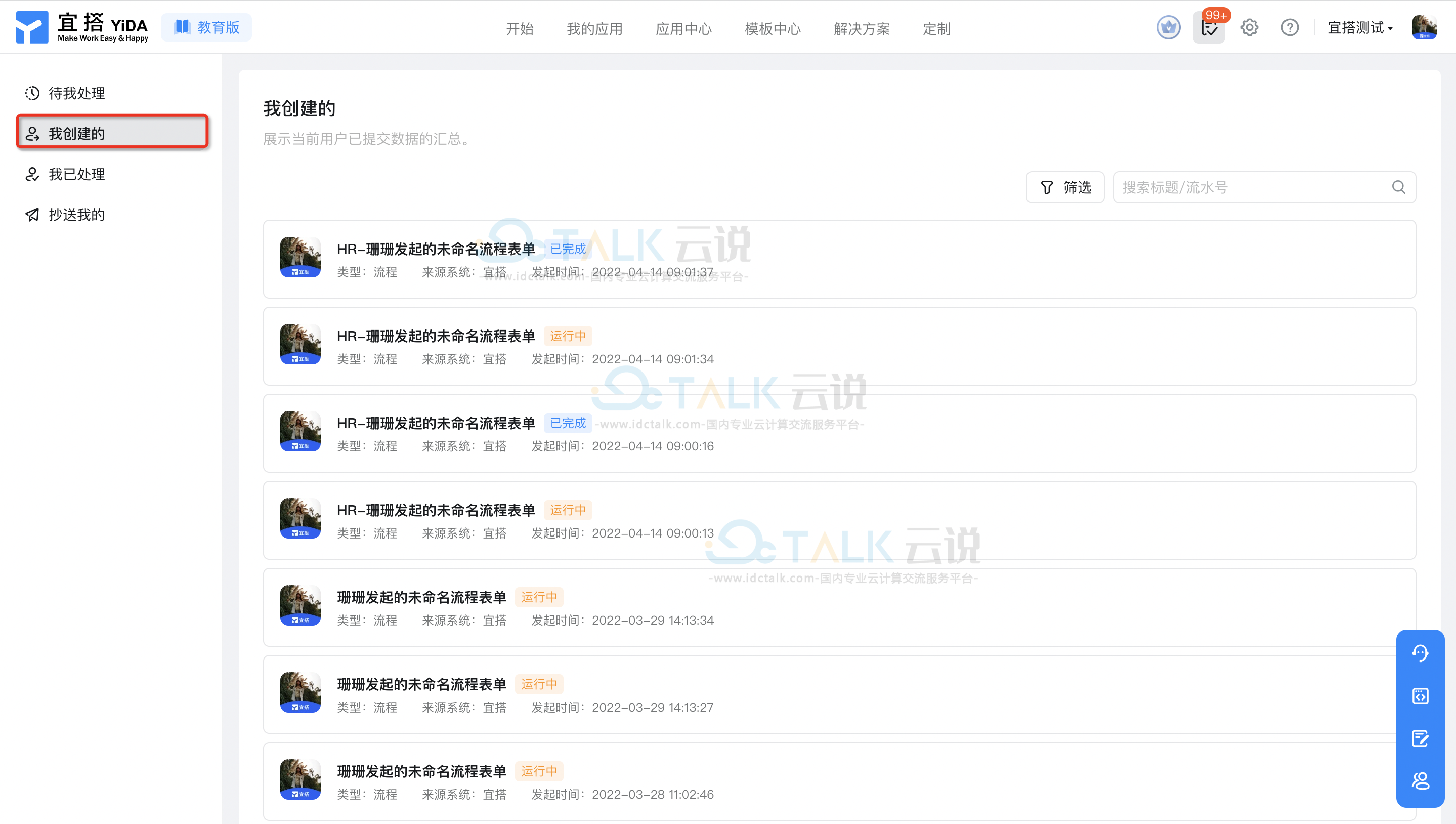
Task: Open 应用中心 in top navigation
Action: pos(683,29)
